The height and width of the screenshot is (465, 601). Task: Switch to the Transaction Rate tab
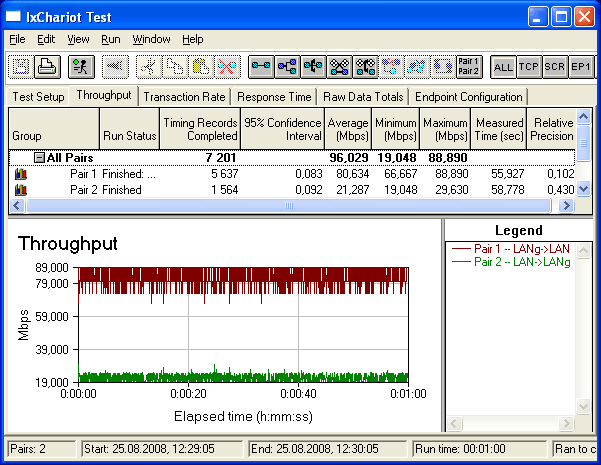(184, 97)
